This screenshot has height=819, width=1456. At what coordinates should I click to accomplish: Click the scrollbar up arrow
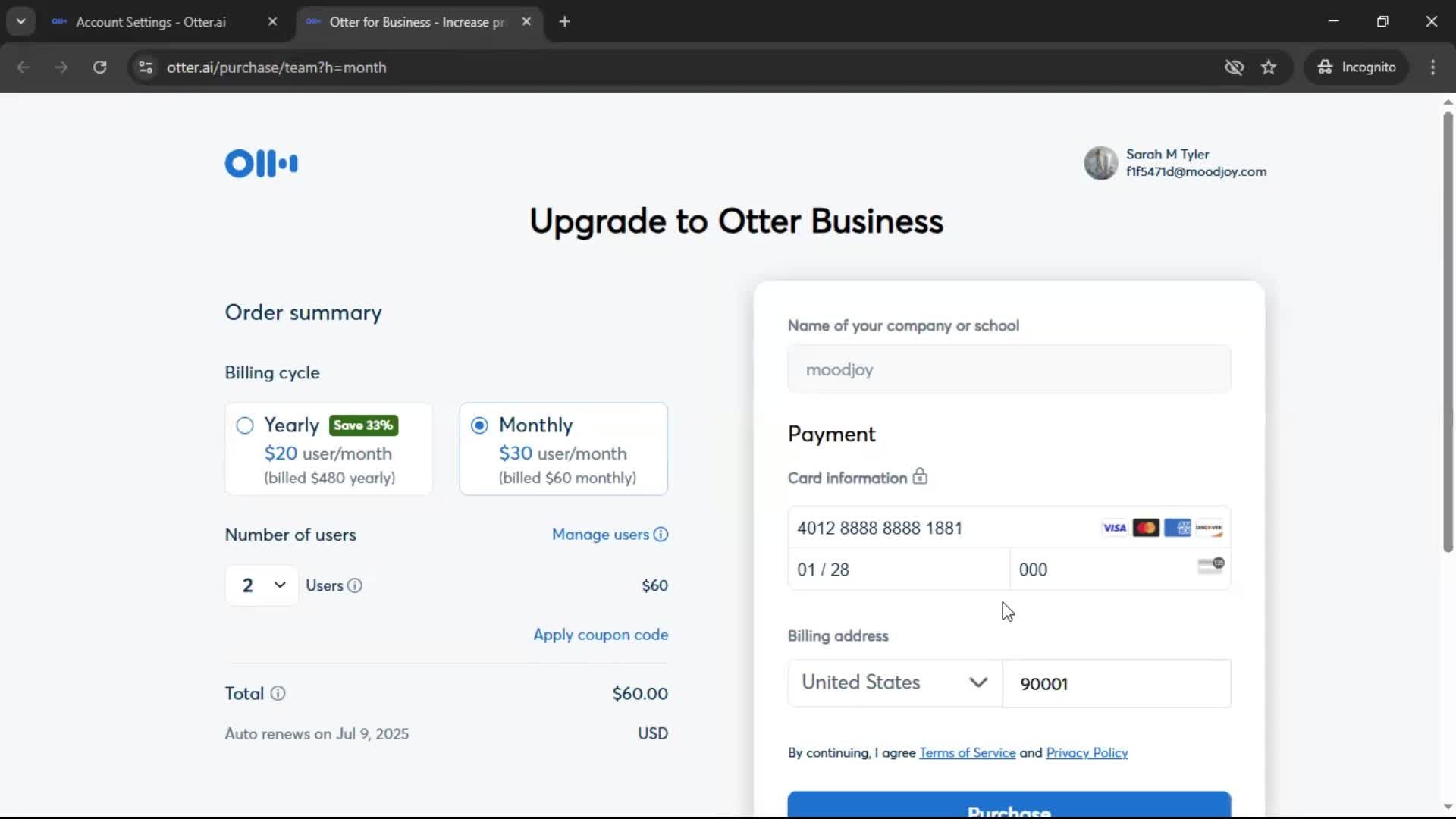1448,102
